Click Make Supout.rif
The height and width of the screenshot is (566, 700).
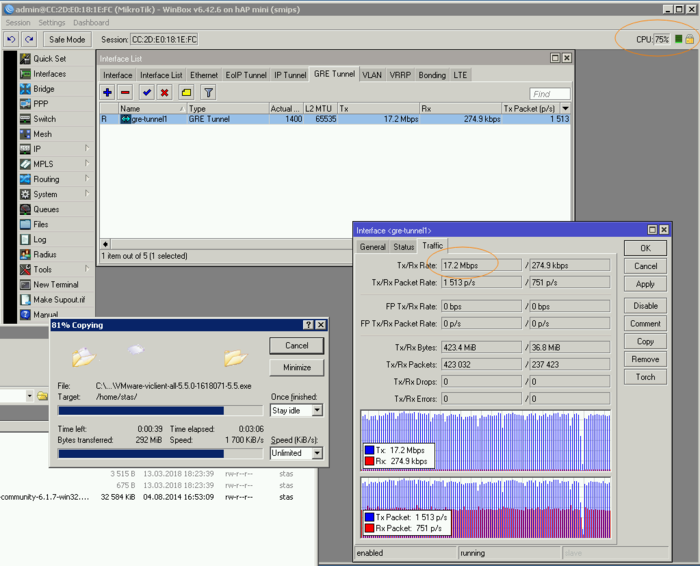[x=58, y=300]
